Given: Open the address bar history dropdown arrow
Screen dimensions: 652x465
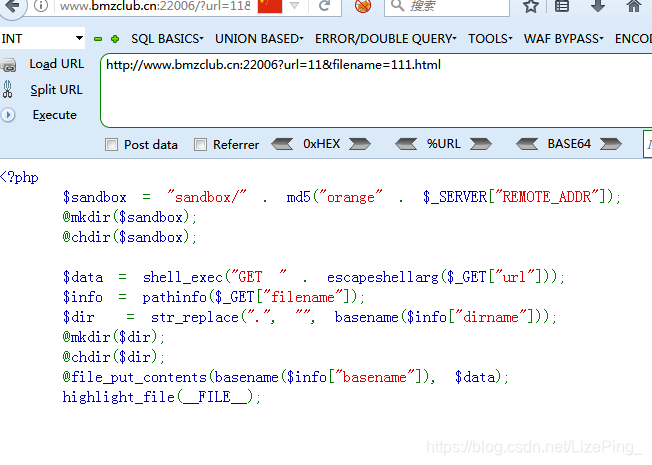Looking at the screenshot, I should pyautogui.click(x=294, y=6).
